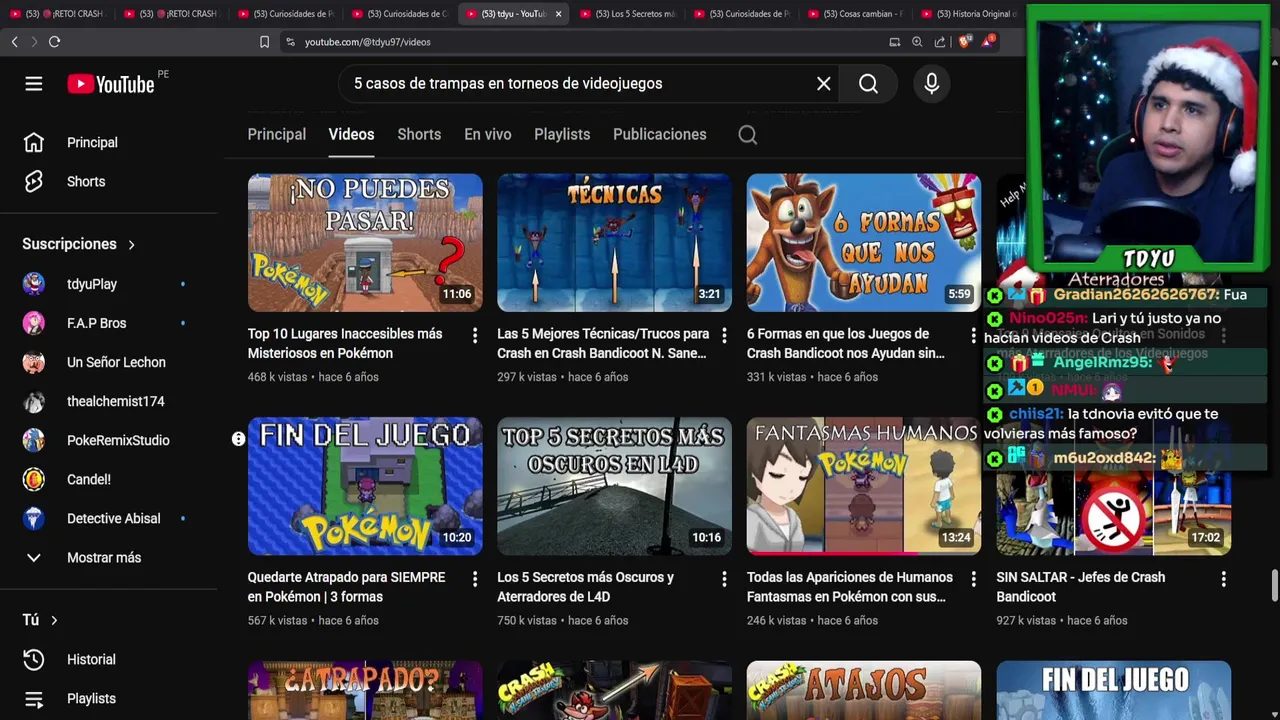Image resolution: width=1280 pixels, height=720 pixels.
Task: Open the share icon in address bar
Action: coord(940,42)
